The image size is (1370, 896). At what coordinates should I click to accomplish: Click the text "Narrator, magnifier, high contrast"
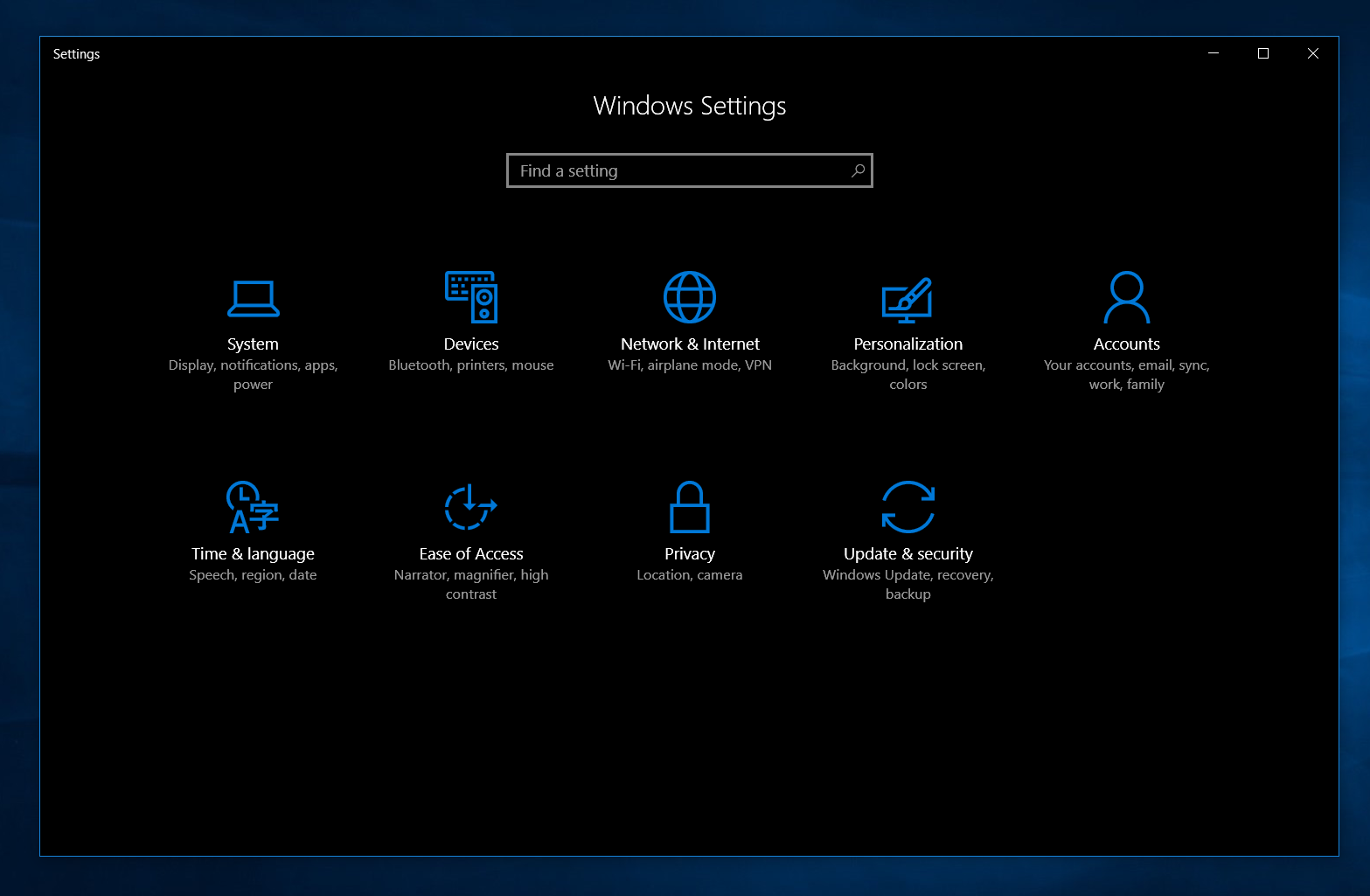(x=471, y=585)
